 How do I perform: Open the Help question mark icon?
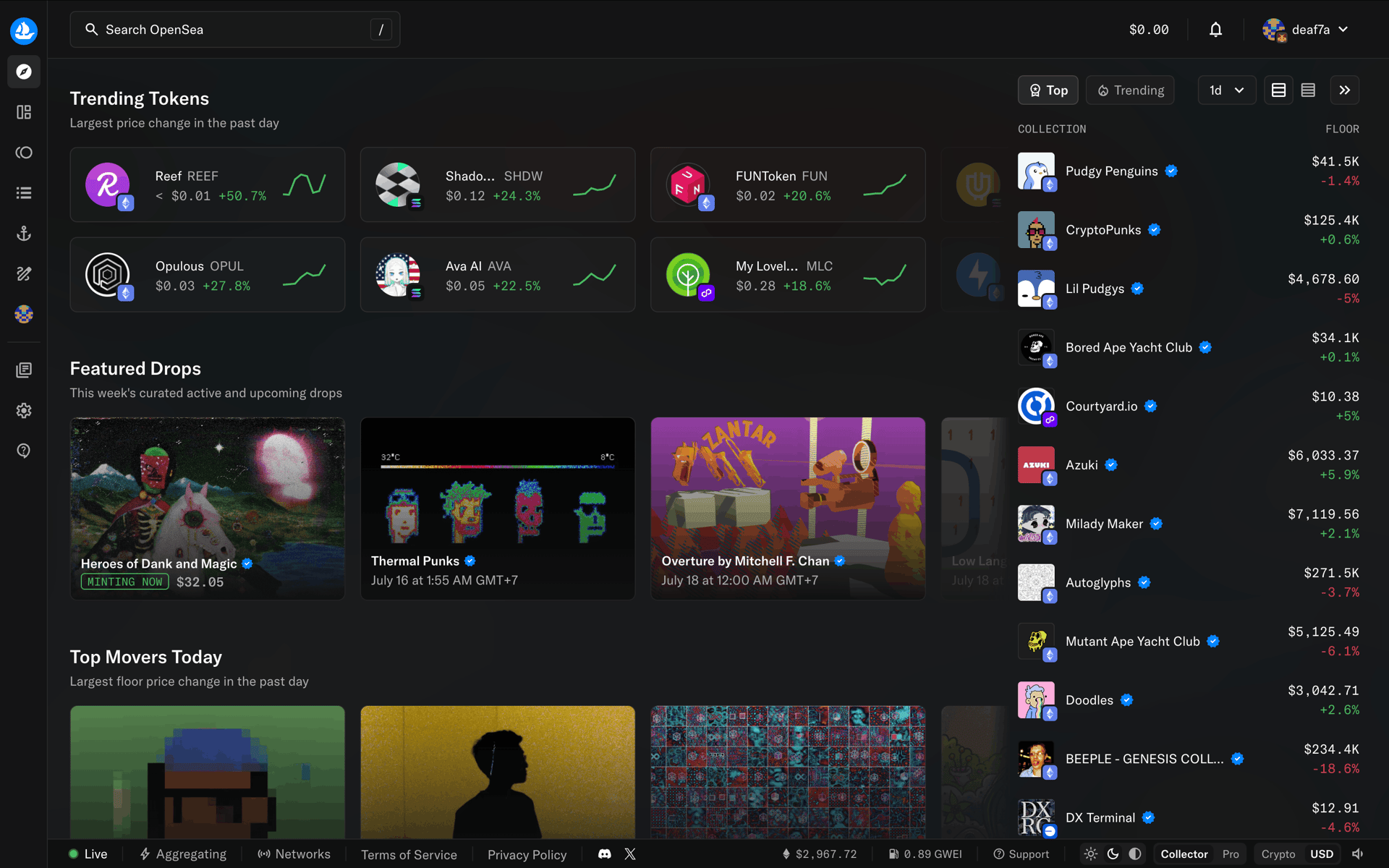[x=24, y=451]
